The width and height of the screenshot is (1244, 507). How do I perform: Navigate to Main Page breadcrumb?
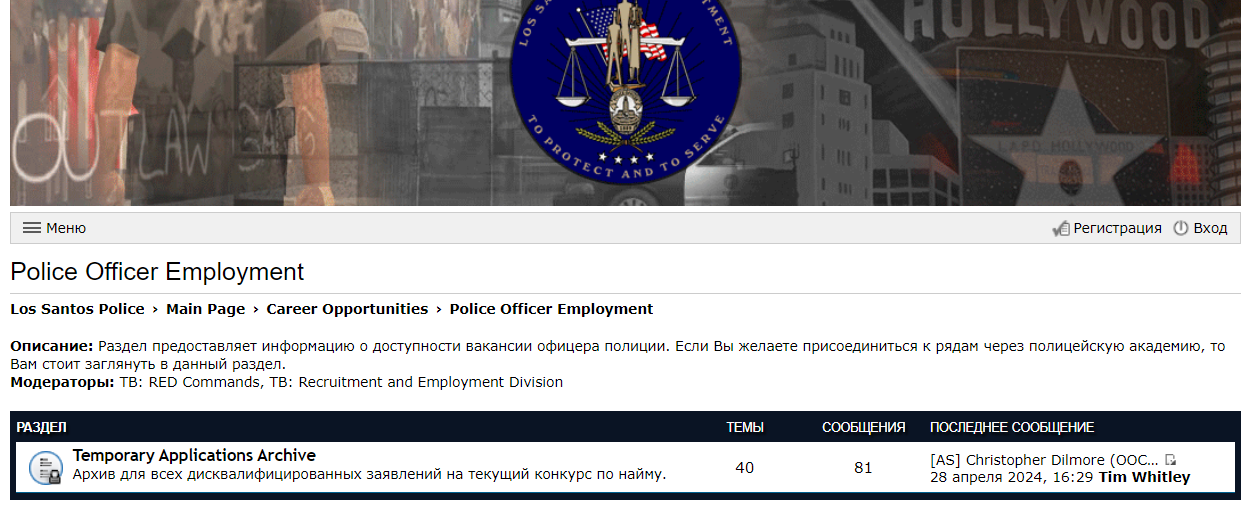coord(205,309)
